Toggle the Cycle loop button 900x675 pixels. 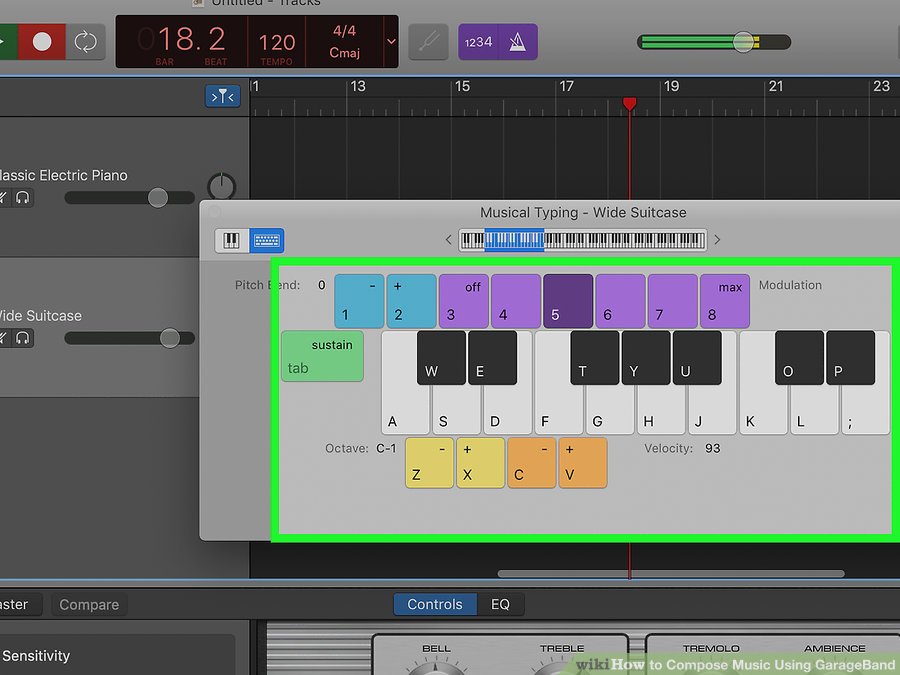(86, 41)
